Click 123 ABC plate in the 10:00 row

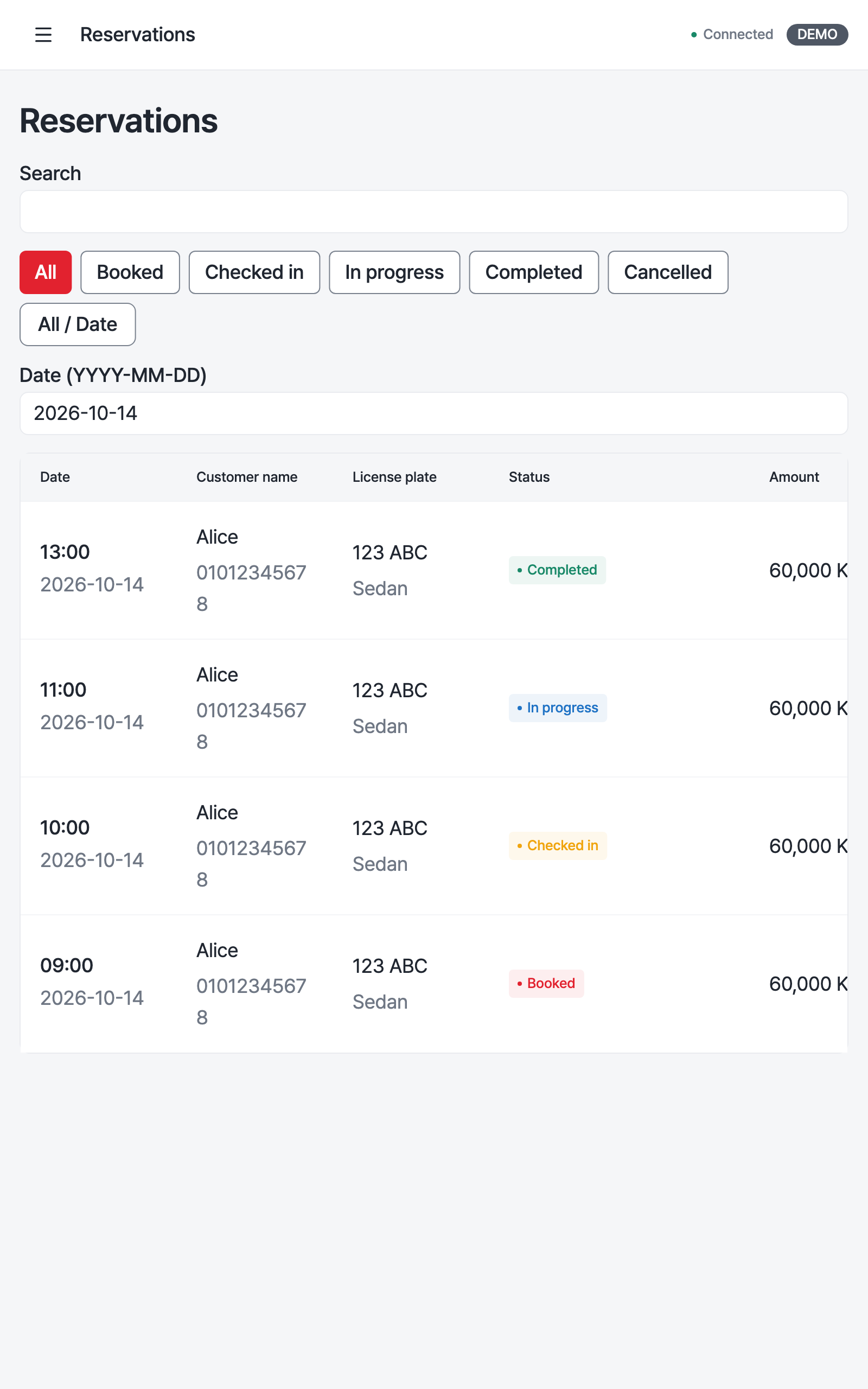coord(390,828)
